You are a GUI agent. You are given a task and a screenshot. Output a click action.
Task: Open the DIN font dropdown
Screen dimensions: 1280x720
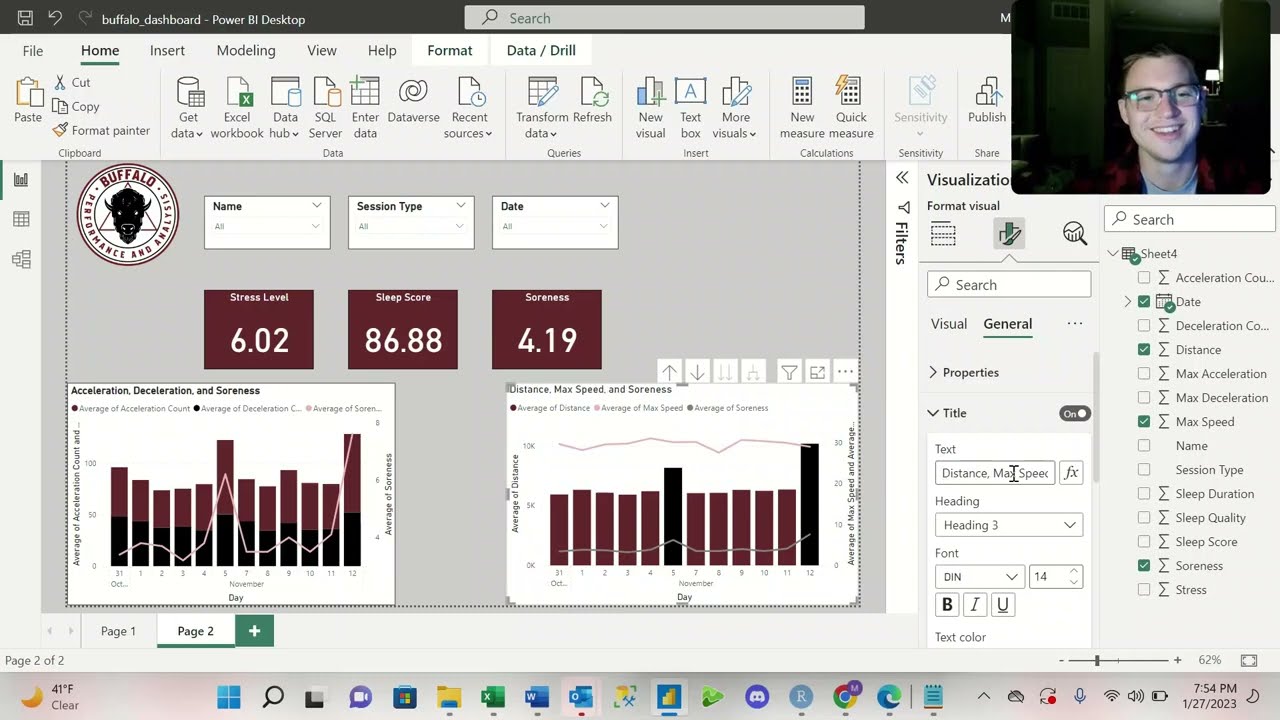pos(979,577)
